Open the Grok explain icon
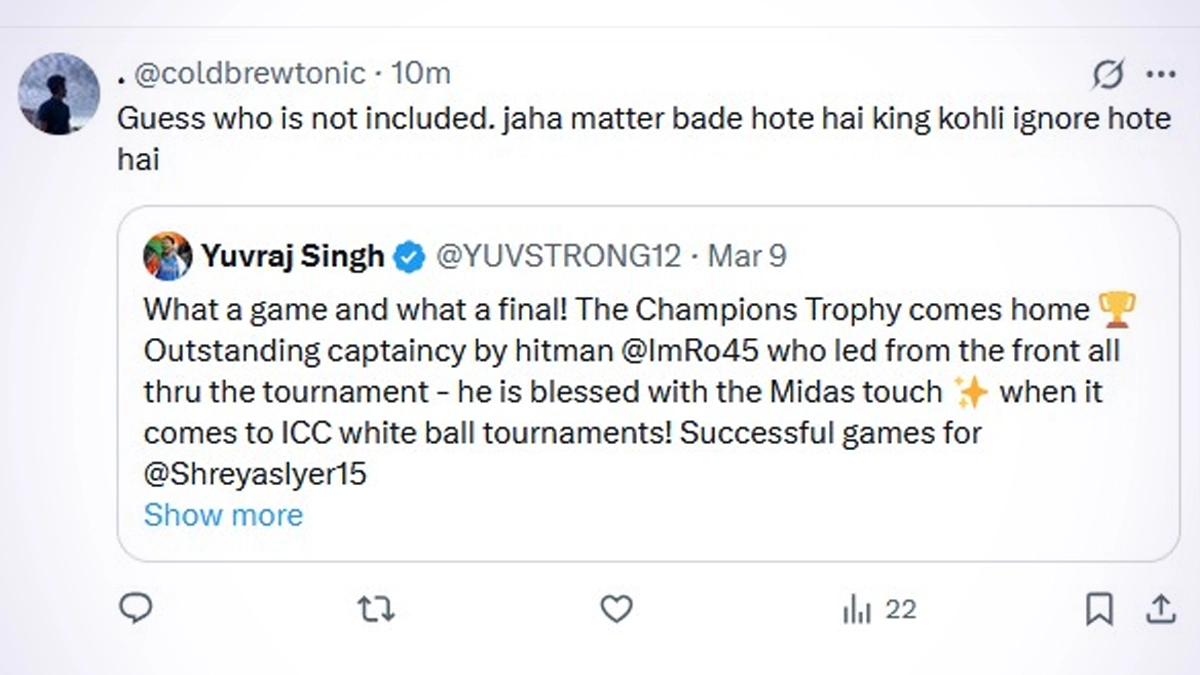This screenshot has height=675, width=1200. coord(1108,74)
